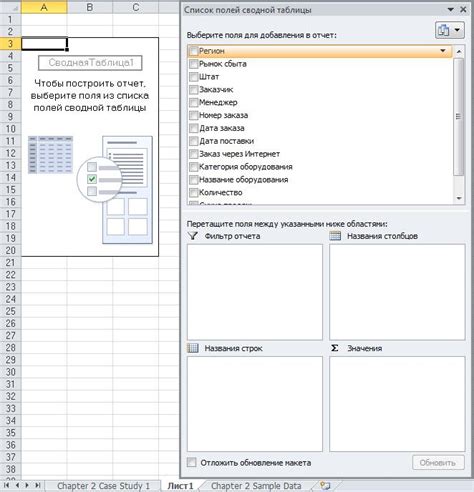Tick the Заказчик field checkbox
The width and height of the screenshot is (474, 492).
click(x=193, y=90)
